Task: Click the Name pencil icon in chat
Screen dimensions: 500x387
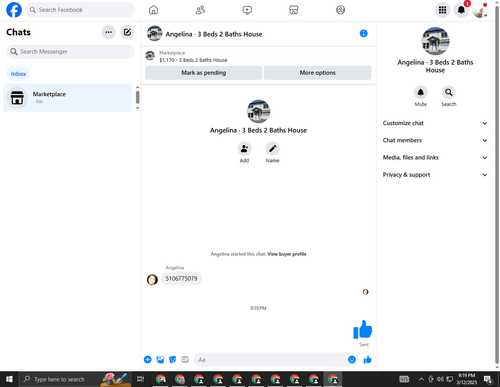Action: point(272,149)
